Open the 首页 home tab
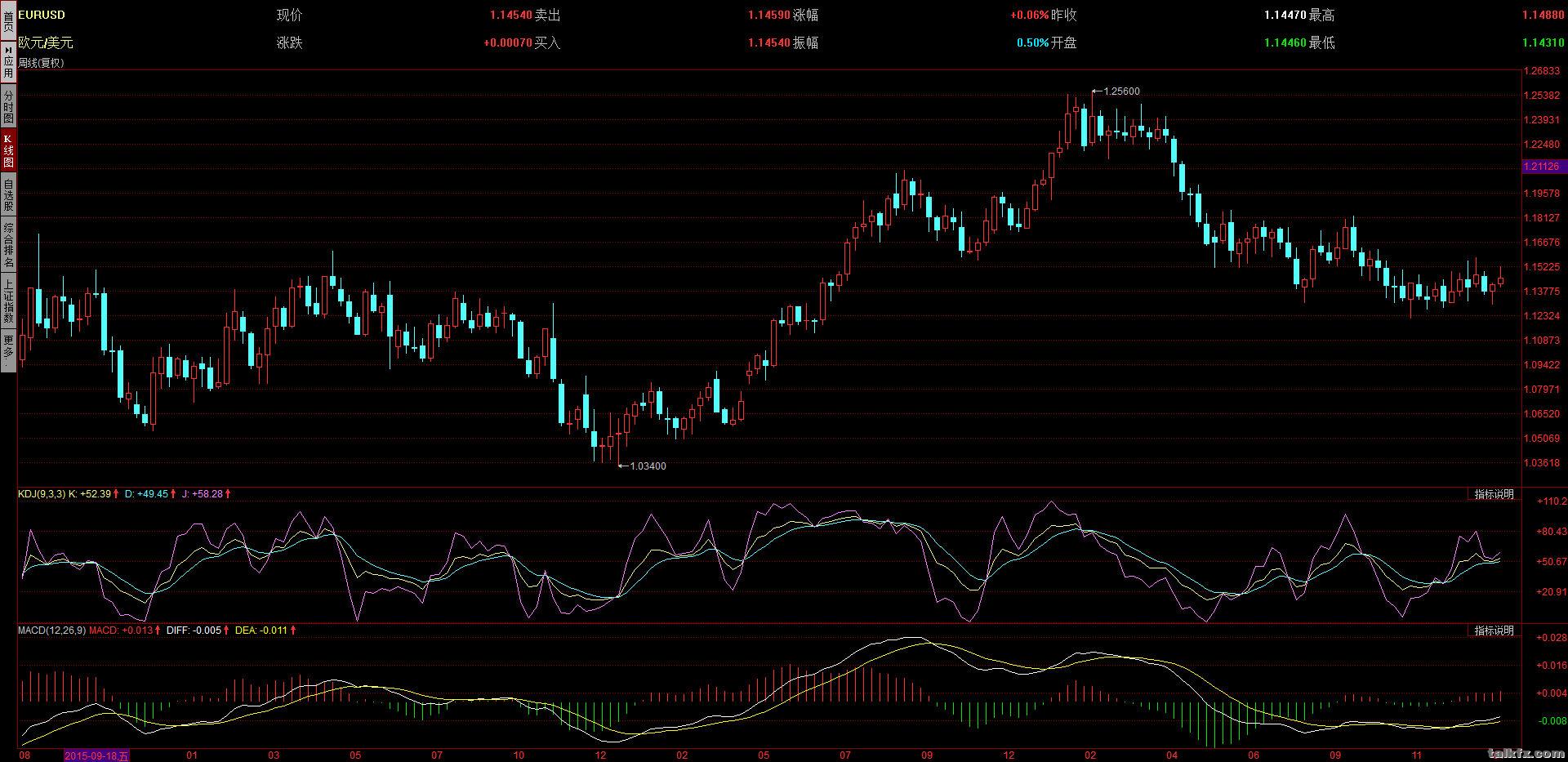This screenshot has height=762, width=1568. pyautogui.click(x=7, y=20)
